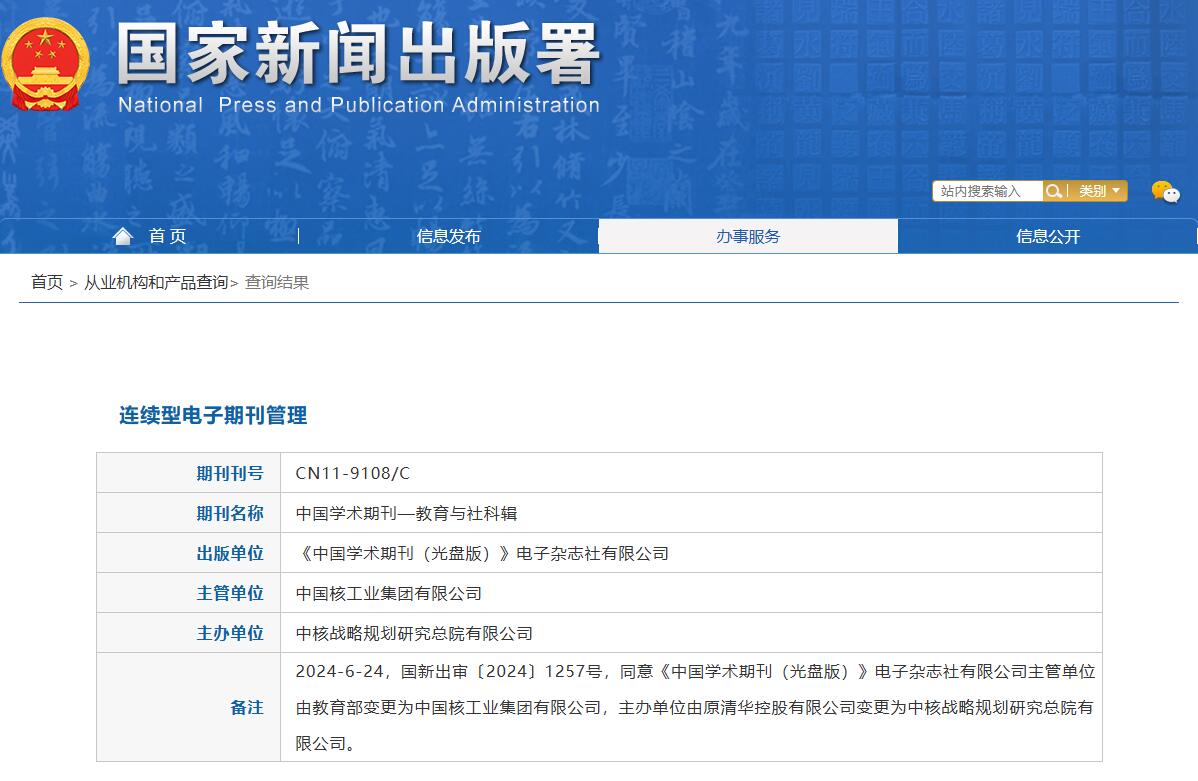The image size is (1198, 781).
Task: Click the national emblem logo
Action: click(x=47, y=63)
